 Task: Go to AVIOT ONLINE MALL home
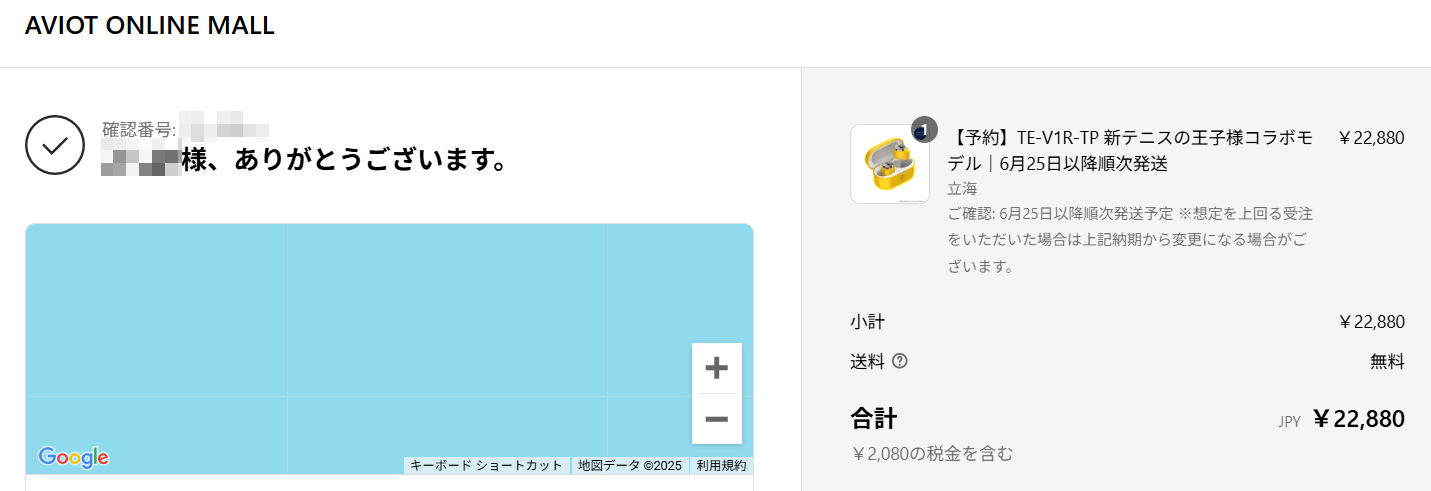click(x=150, y=26)
